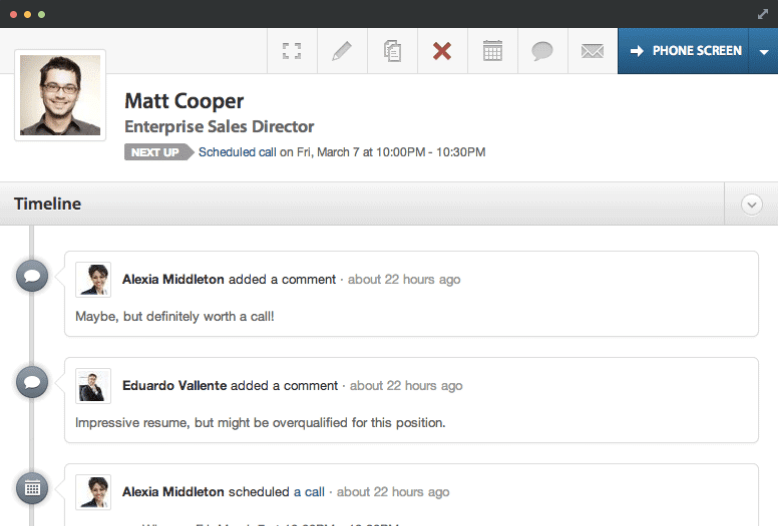Click the pencil edit icon
The image size is (778, 526).
point(342,51)
